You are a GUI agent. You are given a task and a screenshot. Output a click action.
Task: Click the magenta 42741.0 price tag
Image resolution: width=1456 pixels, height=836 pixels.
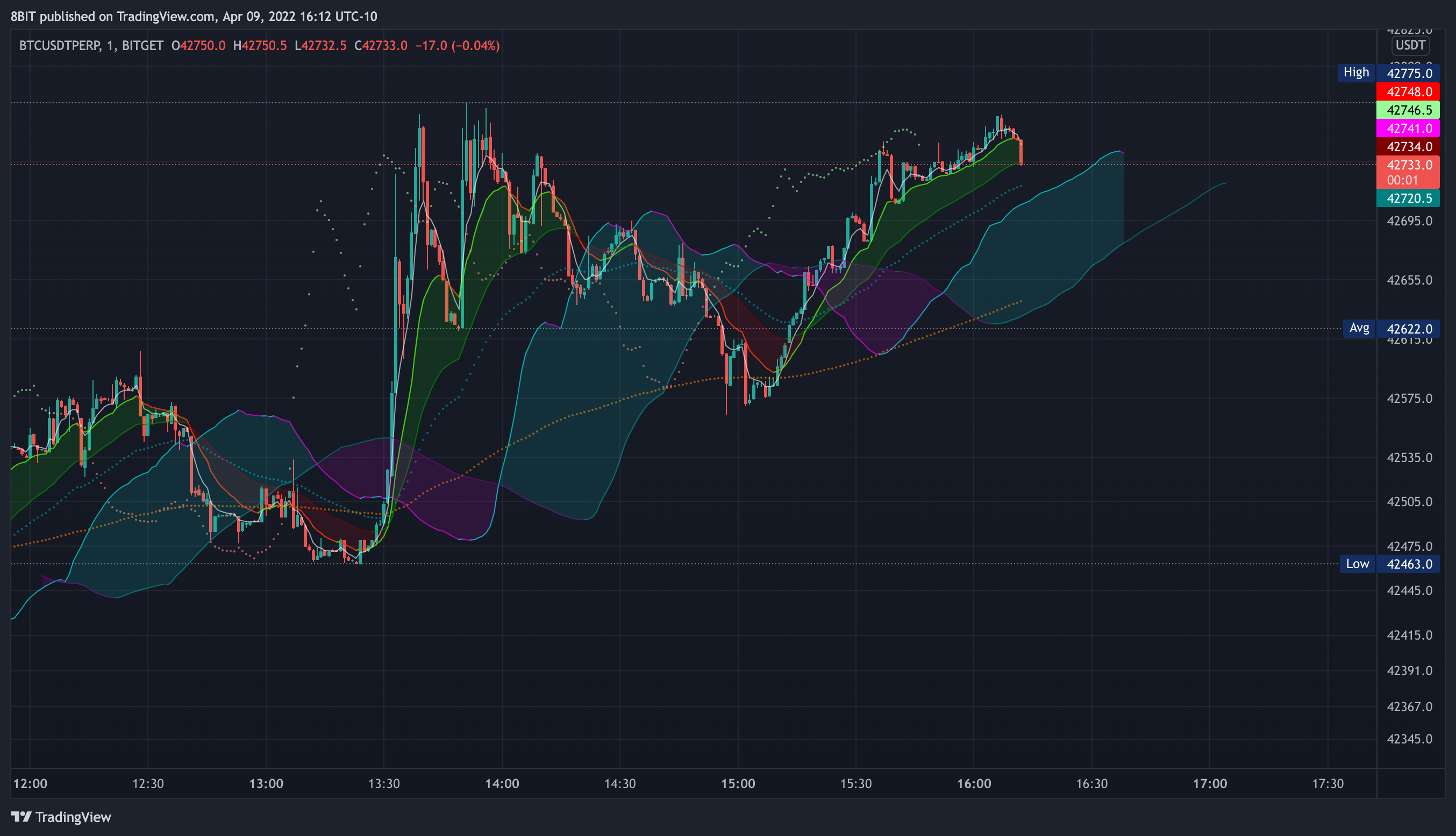[x=1409, y=129]
